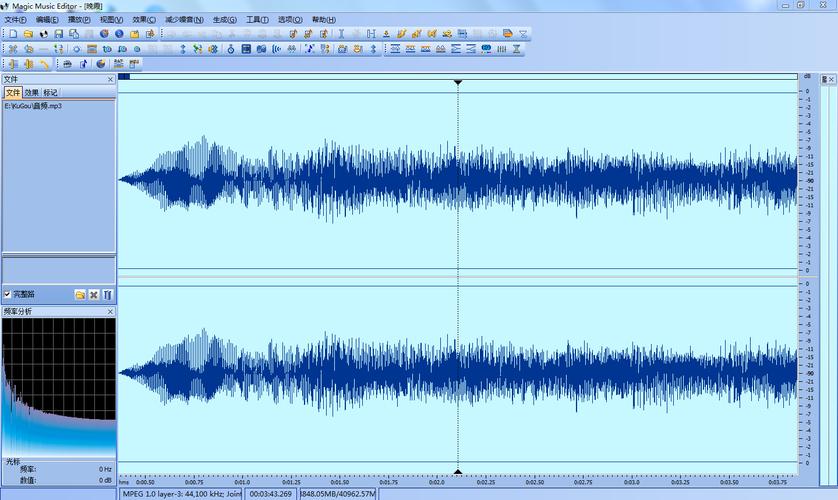Click the Save As copy icon

(74, 34)
